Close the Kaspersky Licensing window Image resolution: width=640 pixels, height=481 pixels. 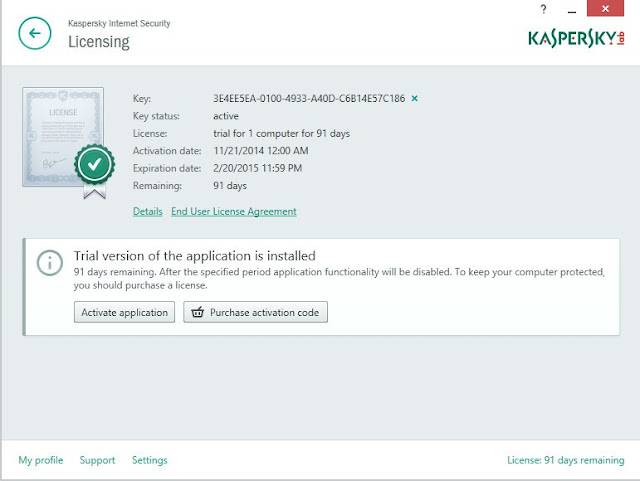(605, 8)
